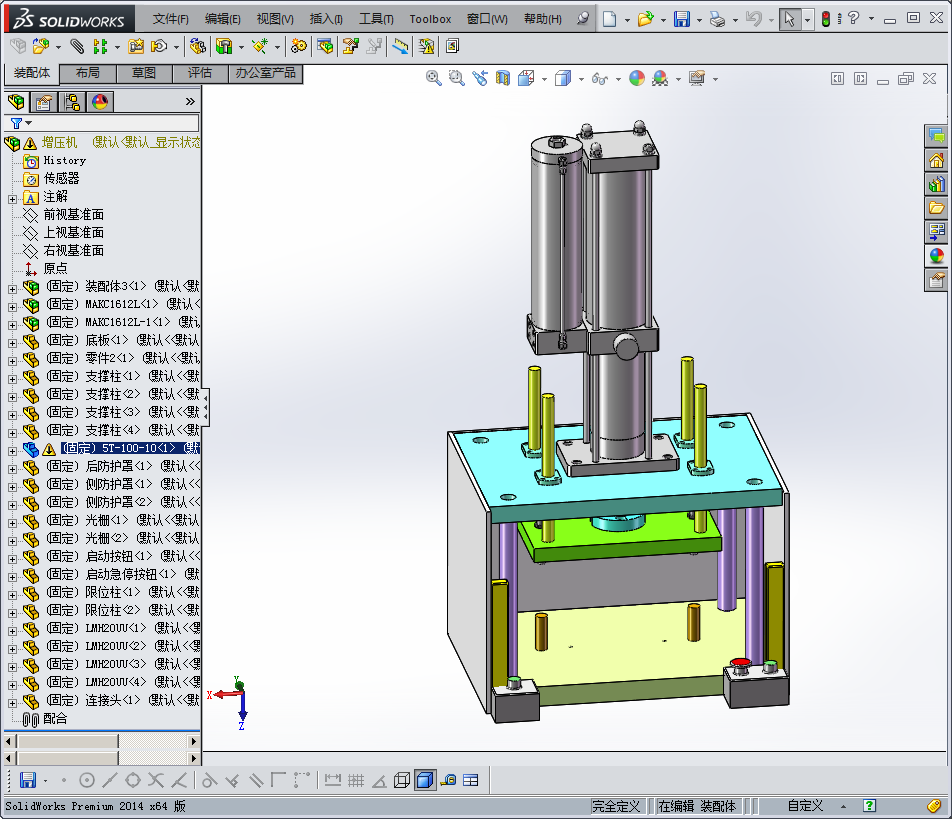Toggle the grid snap icon in bottom toolbar
Screen dimensions: 952x819
(x=356, y=780)
